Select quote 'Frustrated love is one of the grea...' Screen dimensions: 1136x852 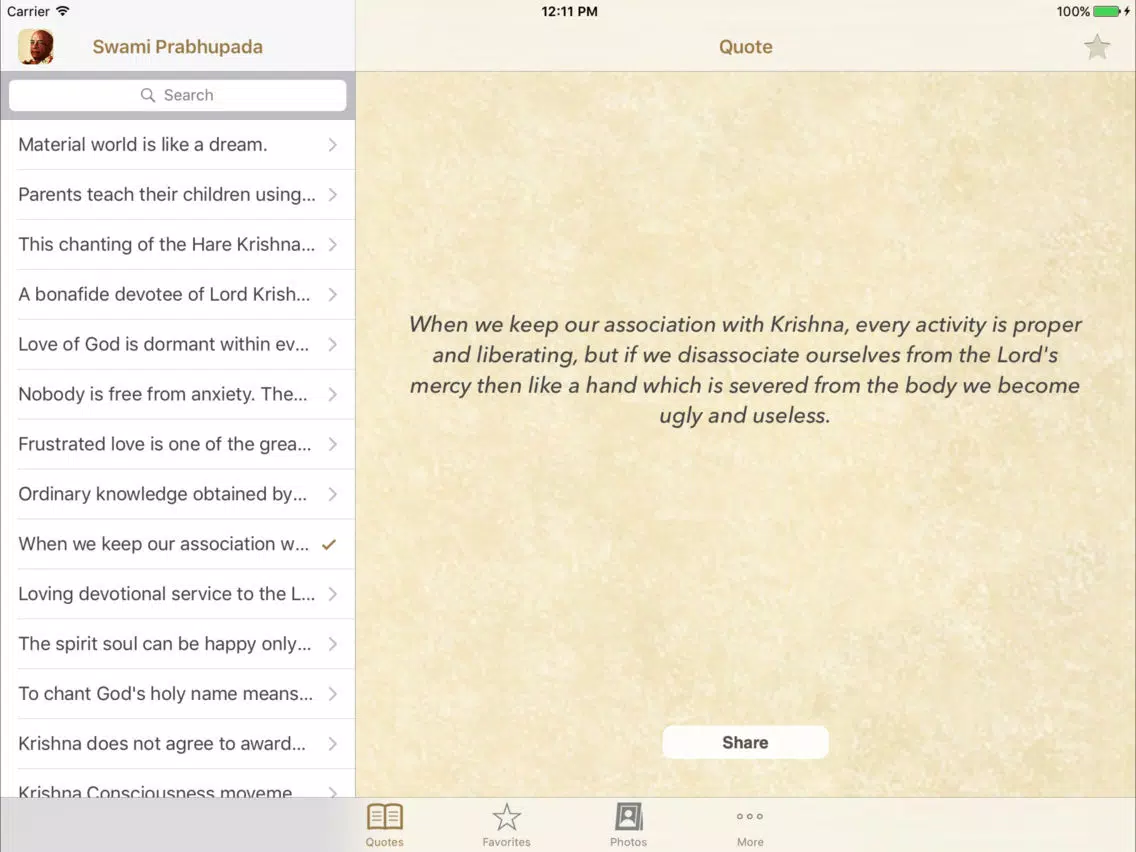tap(178, 444)
